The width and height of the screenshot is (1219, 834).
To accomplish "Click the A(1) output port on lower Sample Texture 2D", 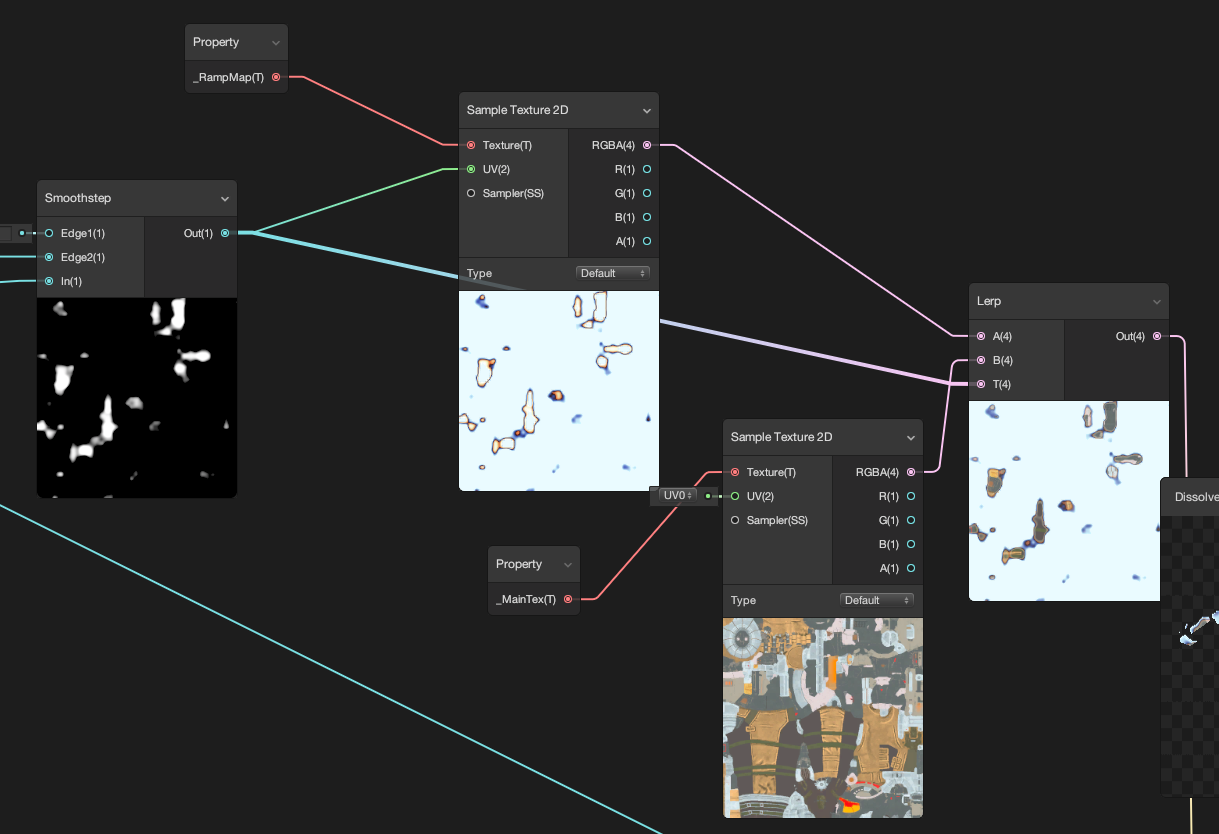I will coord(911,568).
